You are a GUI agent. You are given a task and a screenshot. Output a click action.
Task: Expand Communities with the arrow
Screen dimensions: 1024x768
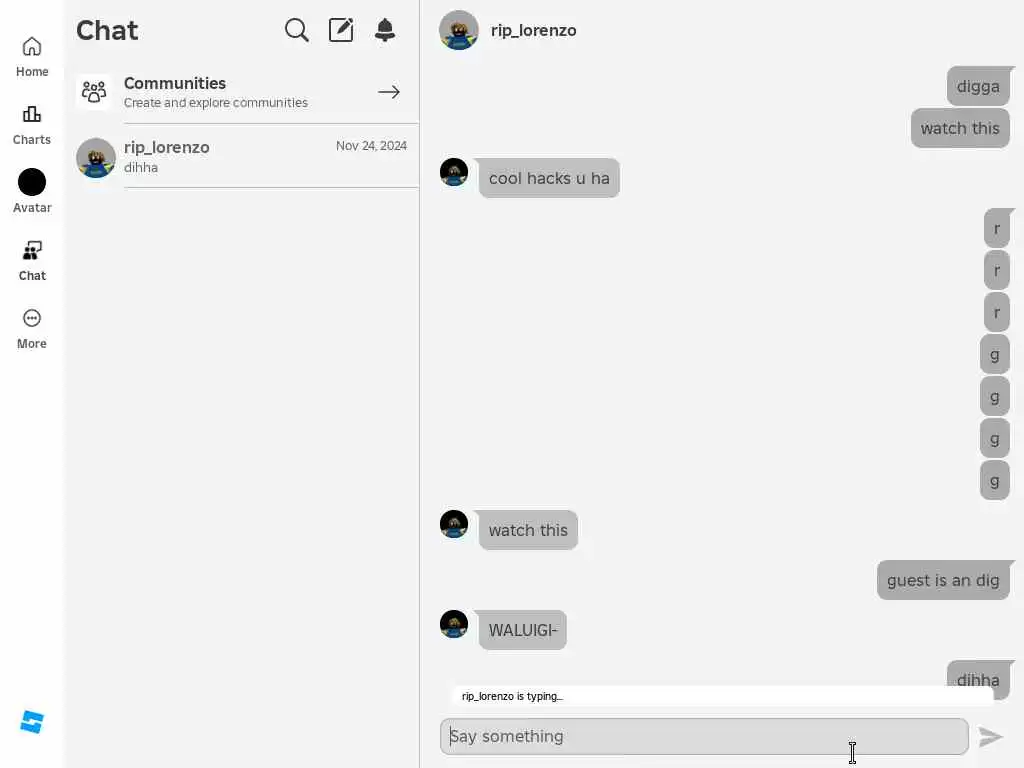pyautogui.click(x=389, y=92)
